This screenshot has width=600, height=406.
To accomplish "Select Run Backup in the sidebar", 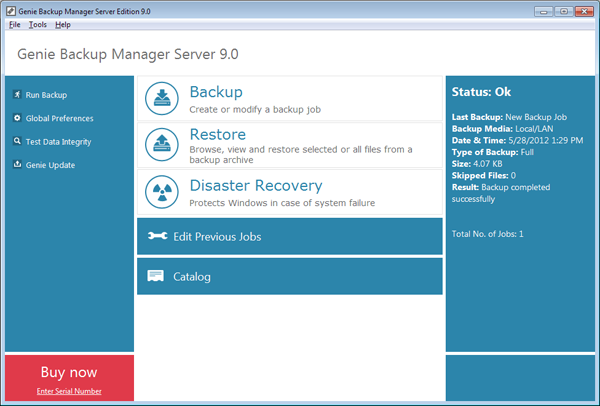I will click(x=46, y=95).
